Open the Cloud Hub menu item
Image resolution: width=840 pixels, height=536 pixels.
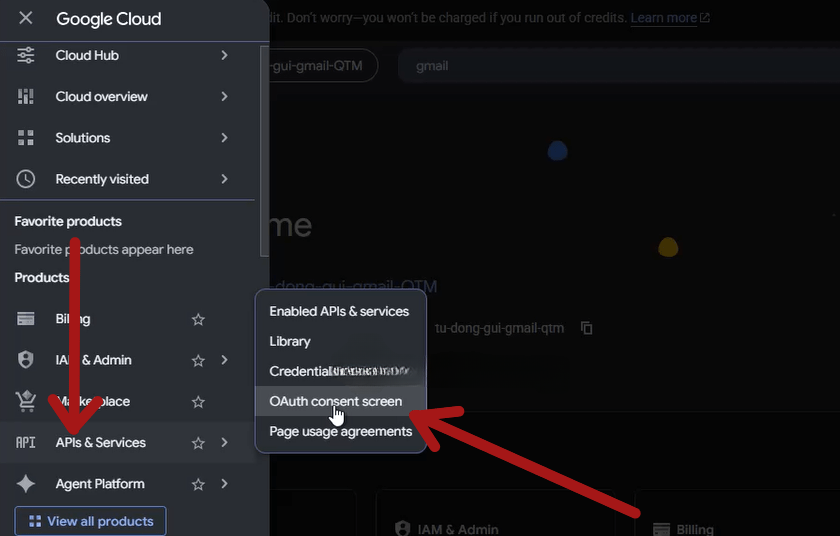(x=127, y=55)
